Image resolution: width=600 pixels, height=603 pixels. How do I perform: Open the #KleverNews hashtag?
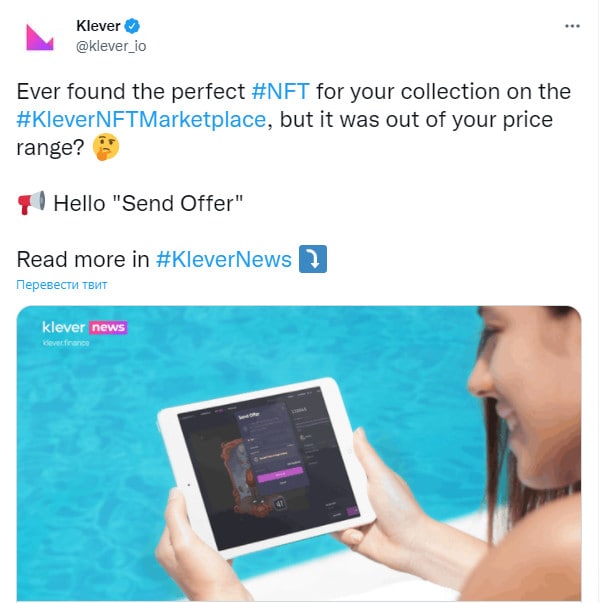(x=224, y=259)
